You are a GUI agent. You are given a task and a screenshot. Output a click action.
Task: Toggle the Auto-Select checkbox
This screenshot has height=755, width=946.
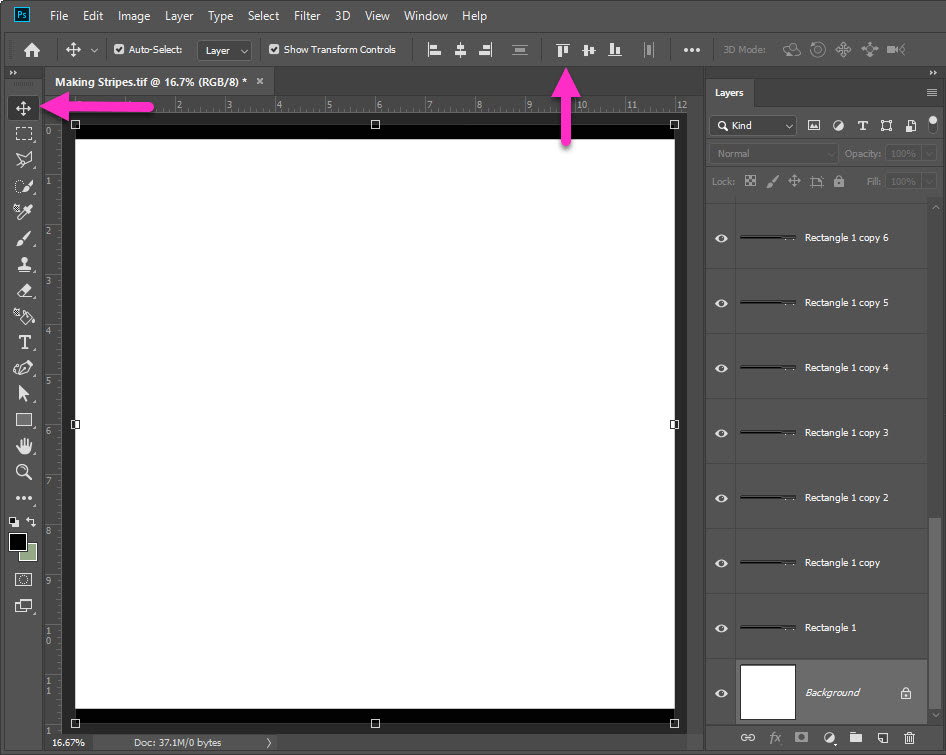[x=119, y=49]
